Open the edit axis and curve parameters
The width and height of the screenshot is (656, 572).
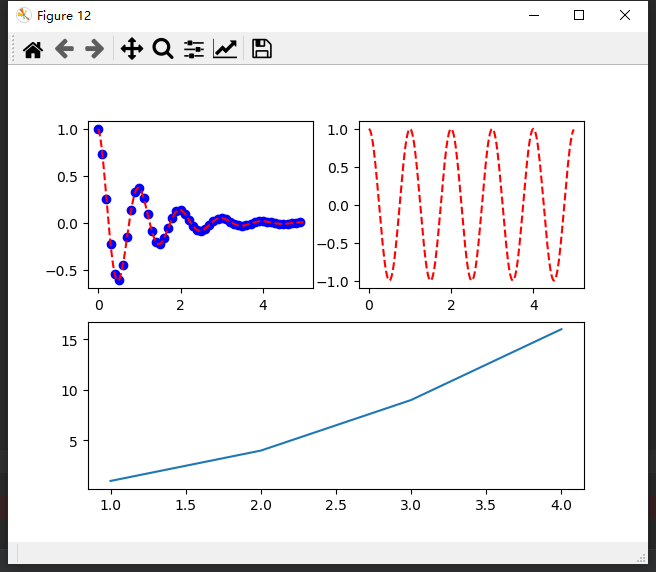coord(225,49)
